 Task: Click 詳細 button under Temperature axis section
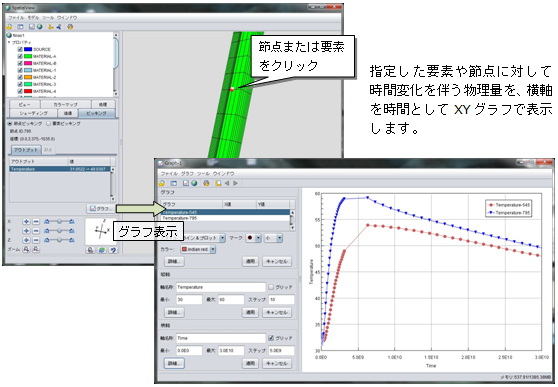(x=174, y=312)
